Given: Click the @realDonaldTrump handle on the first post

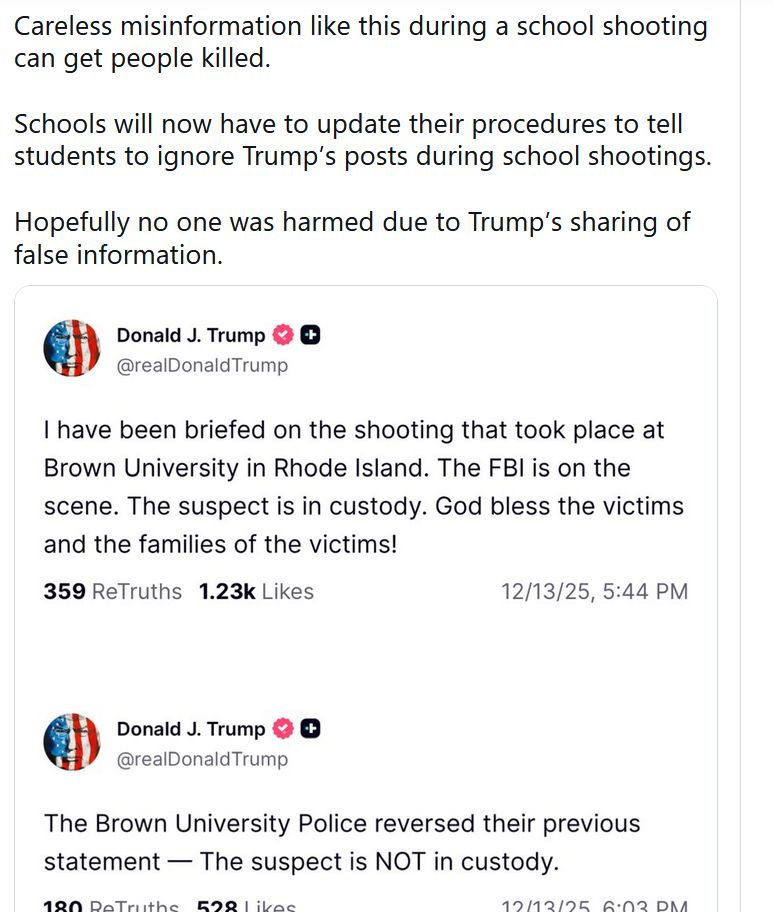Looking at the screenshot, I should [202, 365].
